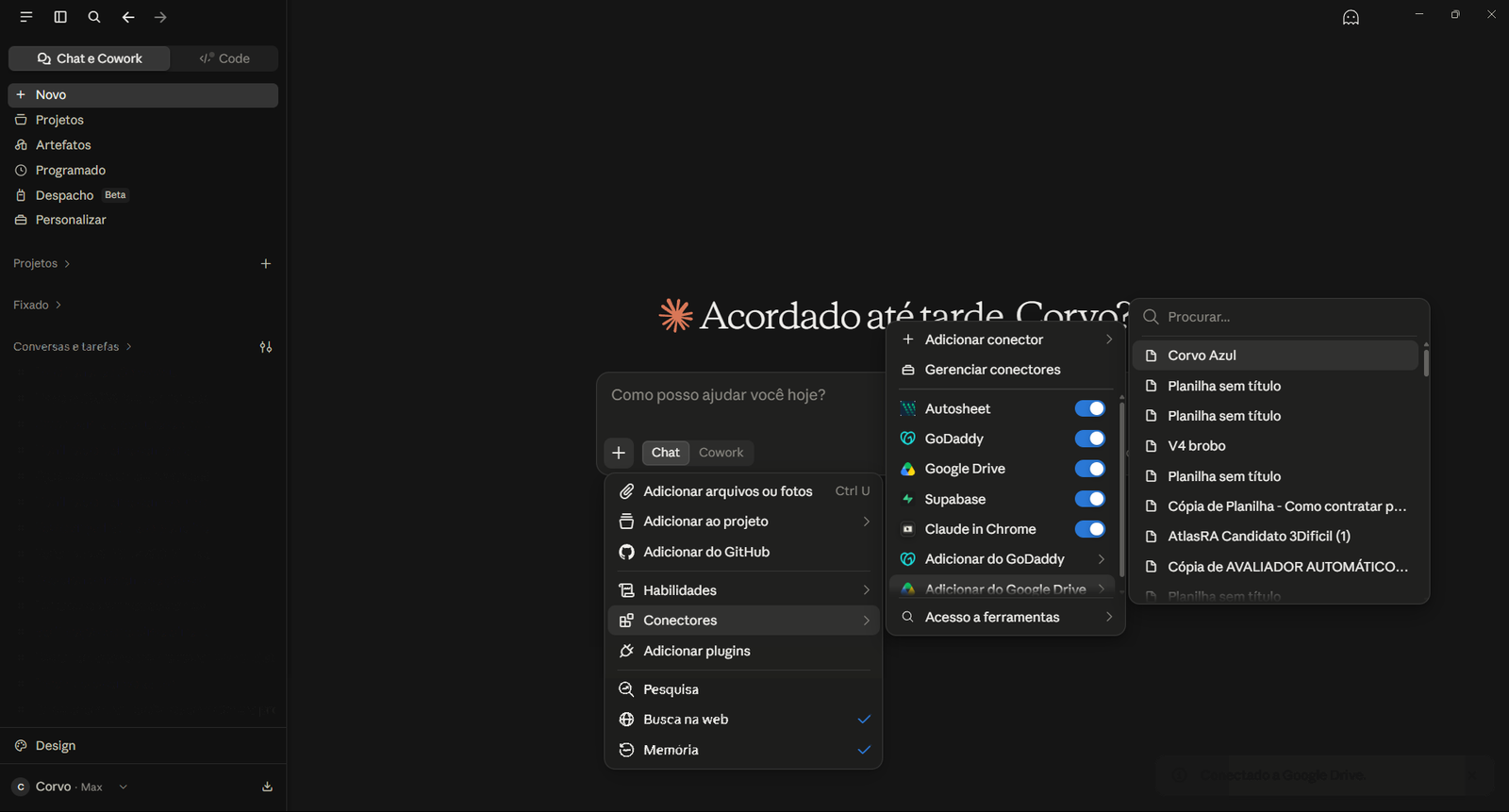1509x812 pixels.
Task: Click the paperclip icon for adding files
Action: [x=626, y=491]
